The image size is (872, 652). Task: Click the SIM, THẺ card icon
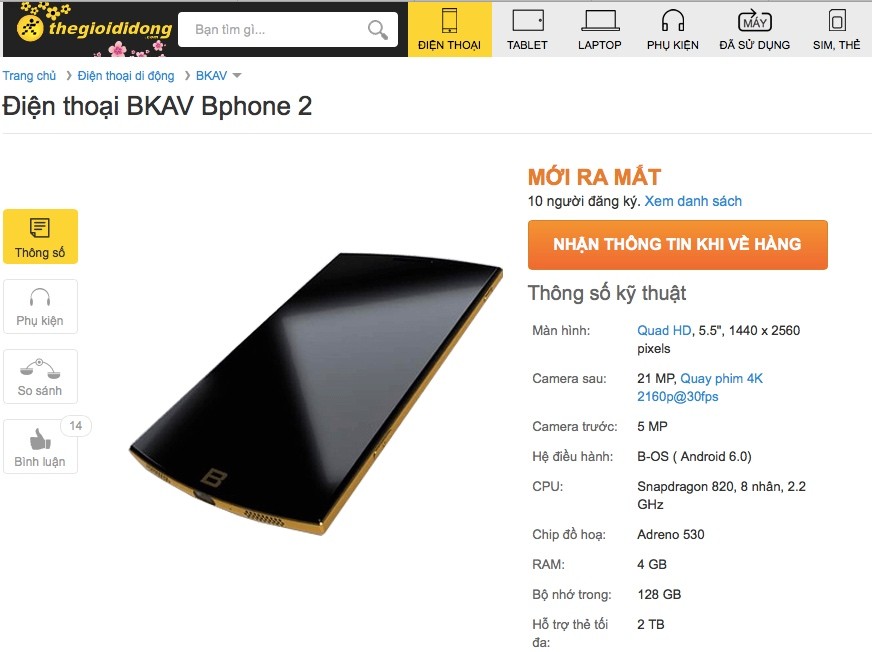tap(835, 20)
